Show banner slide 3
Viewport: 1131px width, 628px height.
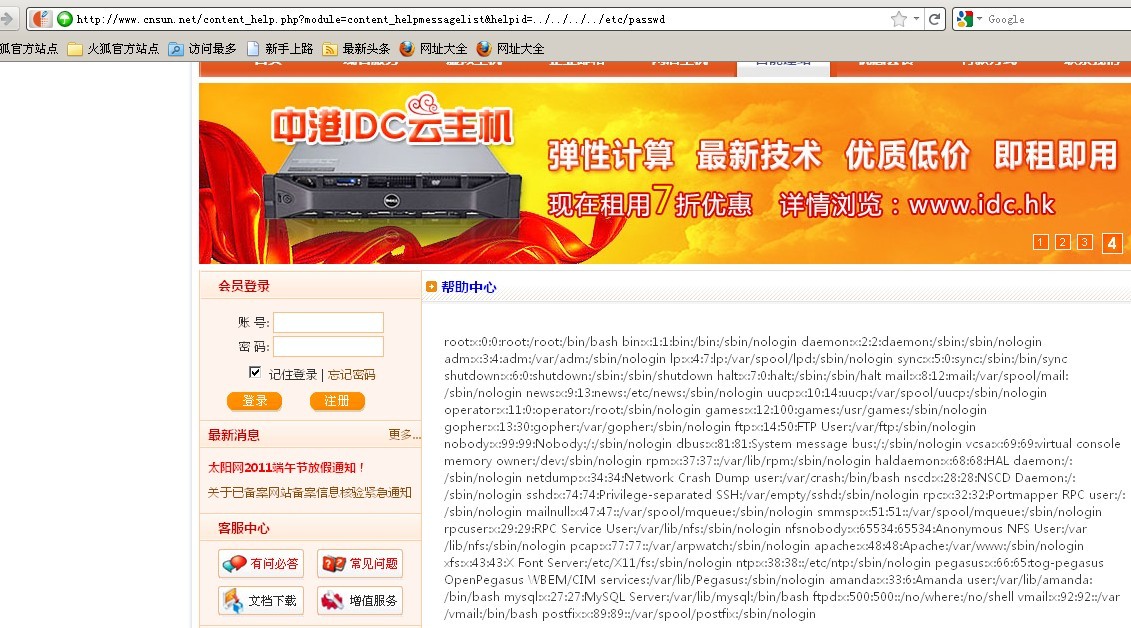pos(1085,242)
